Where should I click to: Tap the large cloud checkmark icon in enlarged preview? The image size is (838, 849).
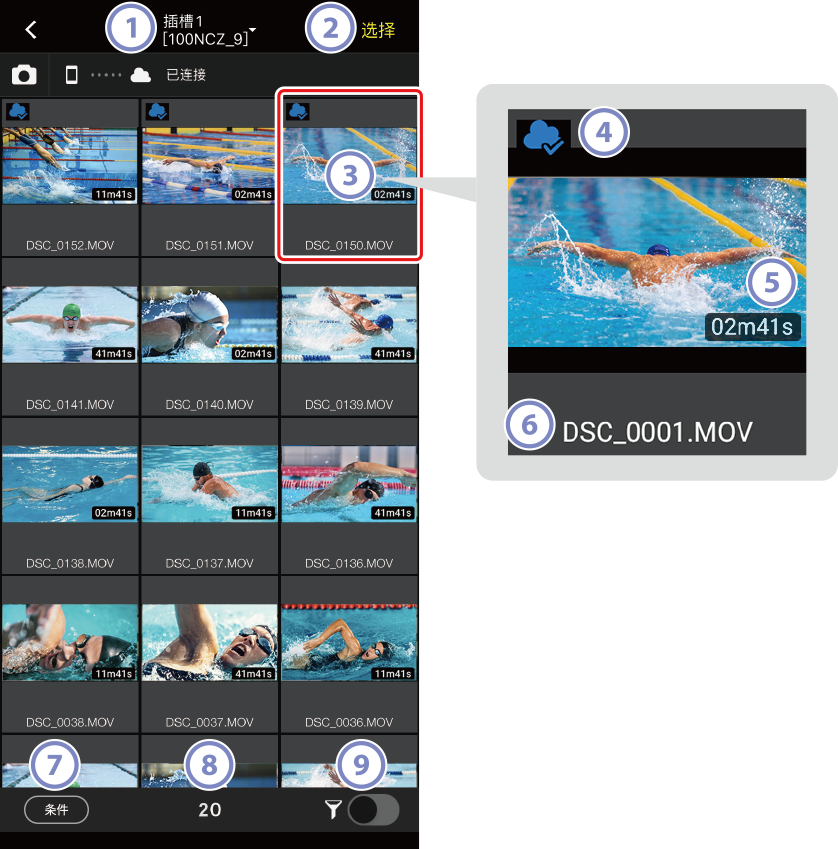point(544,138)
